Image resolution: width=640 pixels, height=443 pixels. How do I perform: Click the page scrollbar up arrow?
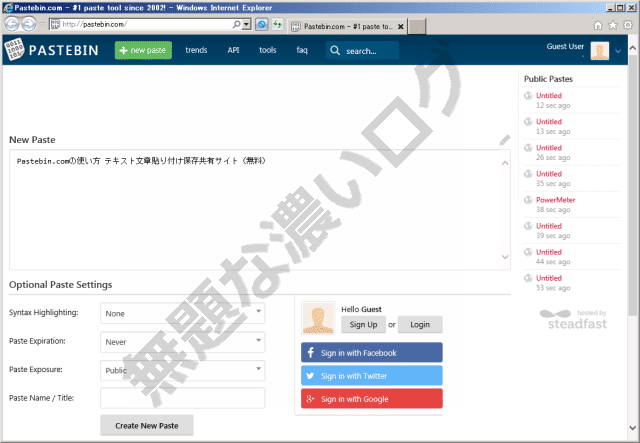point(633,47)
